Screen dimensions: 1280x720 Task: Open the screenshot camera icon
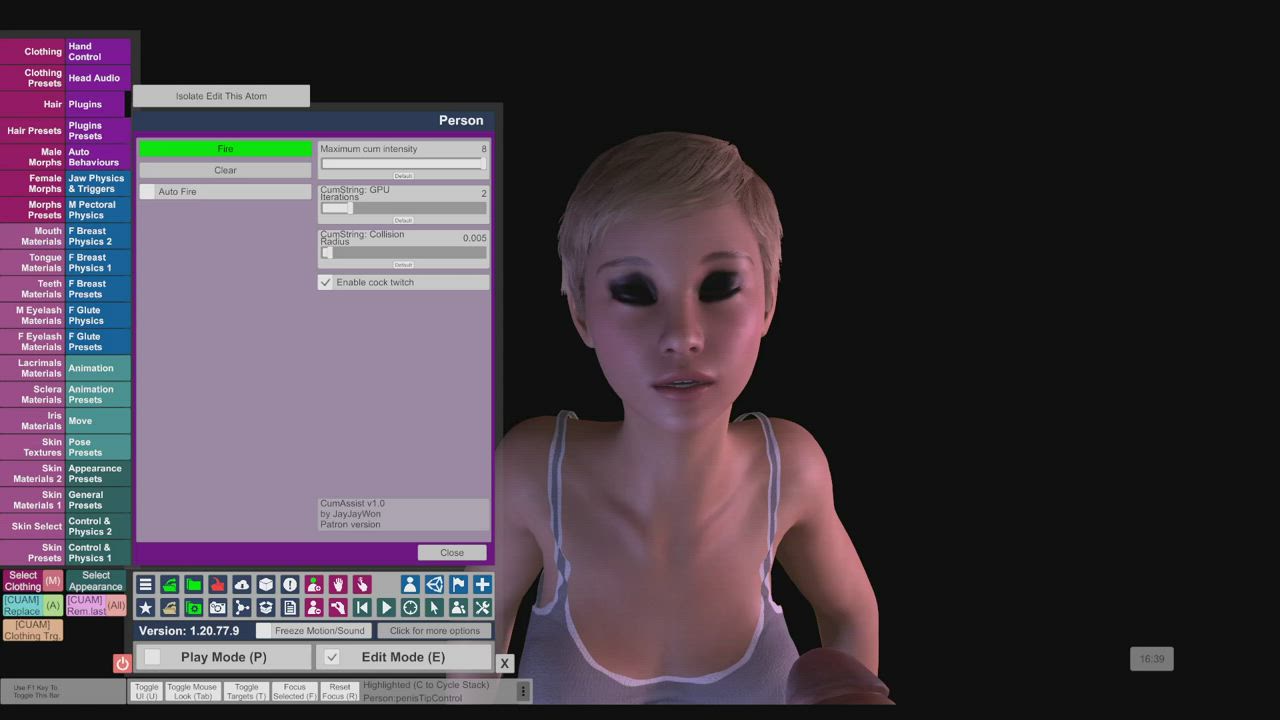pyautogui.click(x=218, y=608)
